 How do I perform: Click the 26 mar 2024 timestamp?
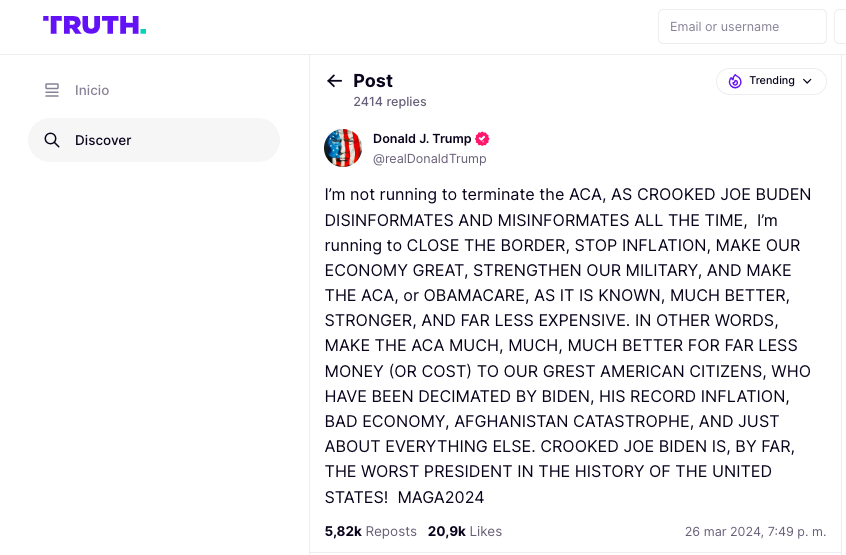click(x=755, y=532)
